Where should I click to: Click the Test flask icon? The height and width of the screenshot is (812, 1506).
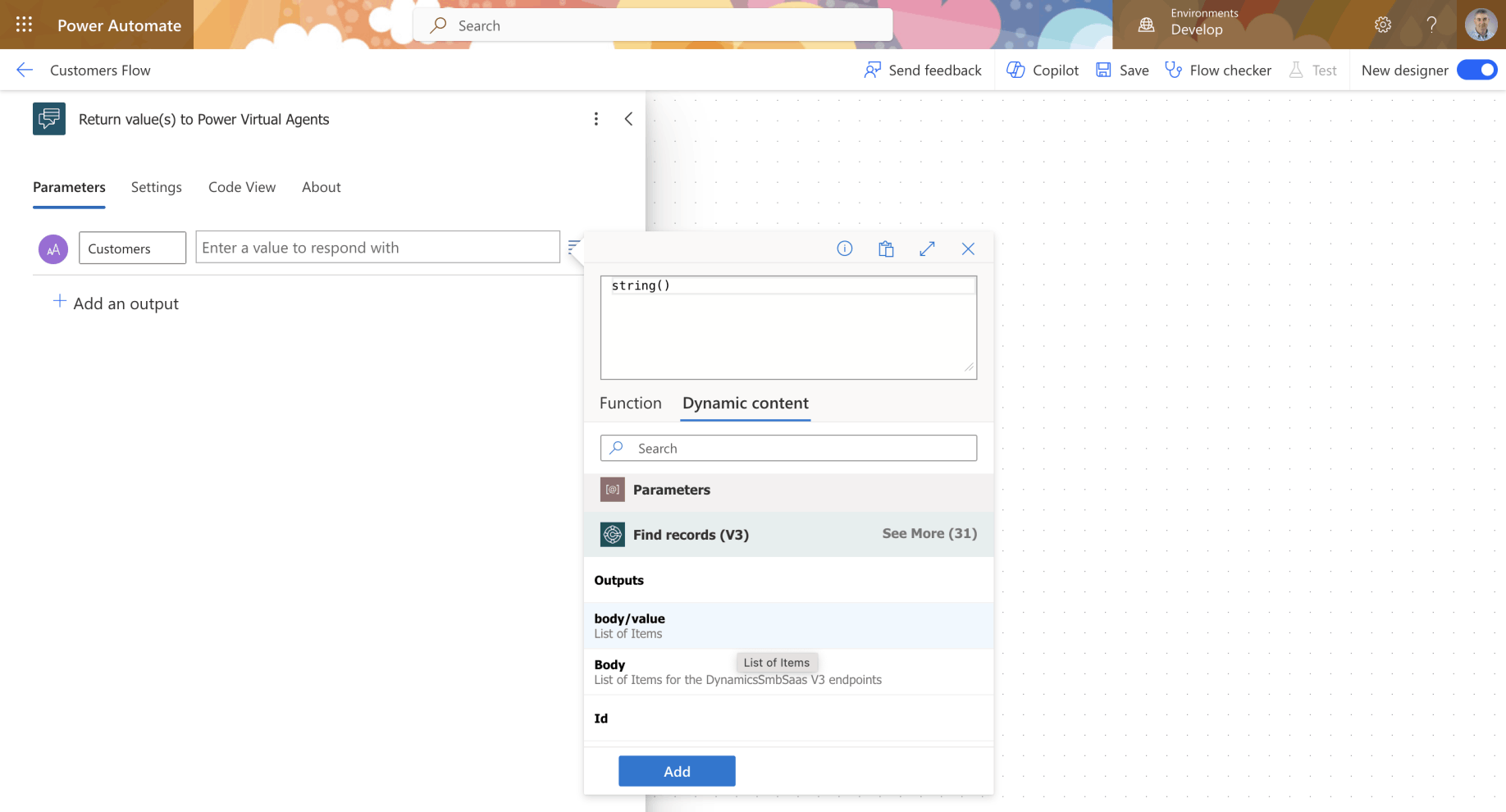[x=1296, y=70]
